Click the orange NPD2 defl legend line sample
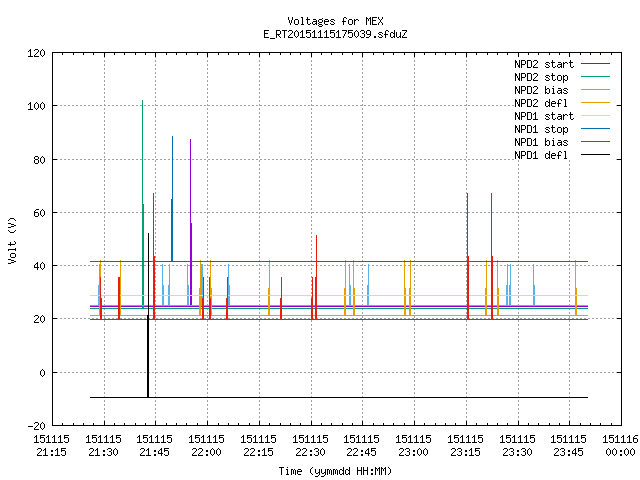Image resolution: width=640 pixels, height=480 pixels. [596, 102]
